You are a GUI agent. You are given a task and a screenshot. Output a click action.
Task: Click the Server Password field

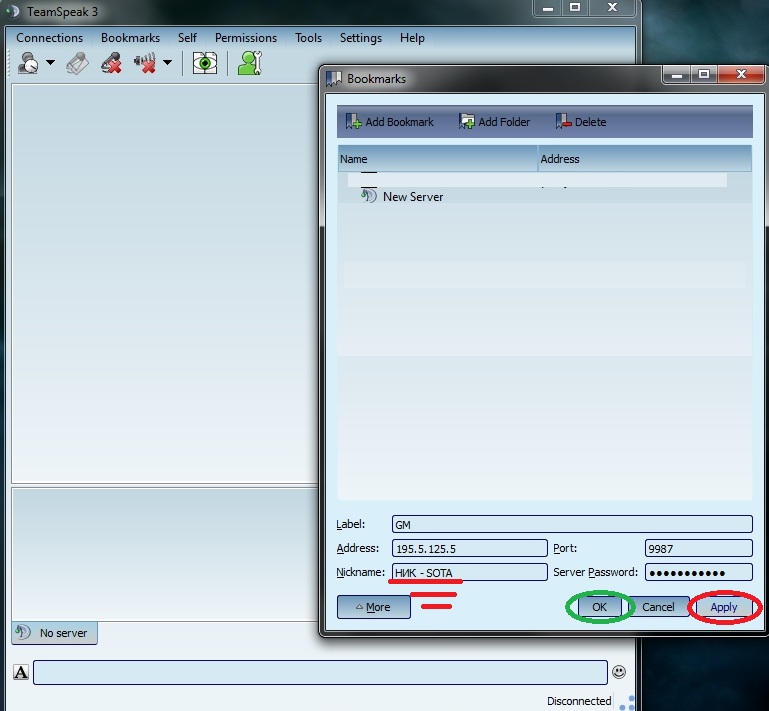(698, 572)
